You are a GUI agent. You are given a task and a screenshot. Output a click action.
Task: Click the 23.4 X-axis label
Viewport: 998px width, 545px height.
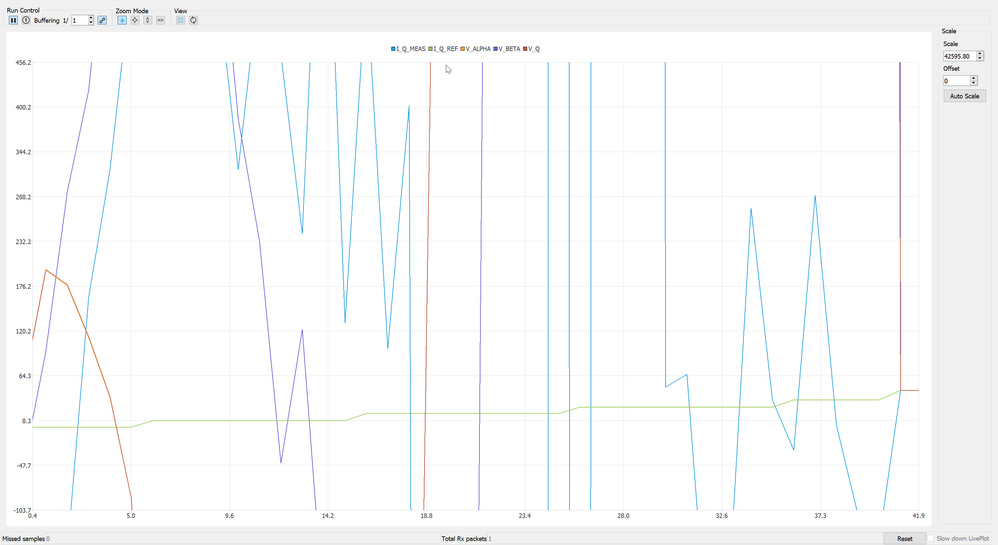524,516
